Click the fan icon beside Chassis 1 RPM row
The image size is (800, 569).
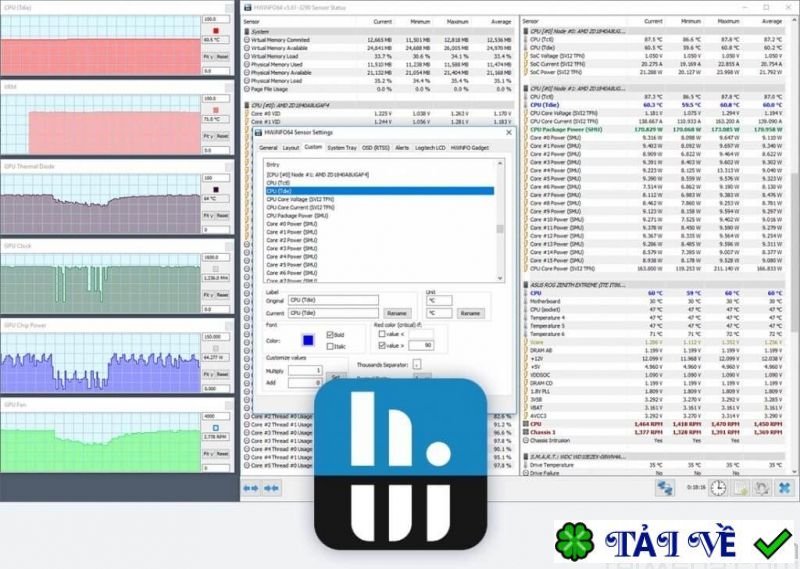(526, 432)
